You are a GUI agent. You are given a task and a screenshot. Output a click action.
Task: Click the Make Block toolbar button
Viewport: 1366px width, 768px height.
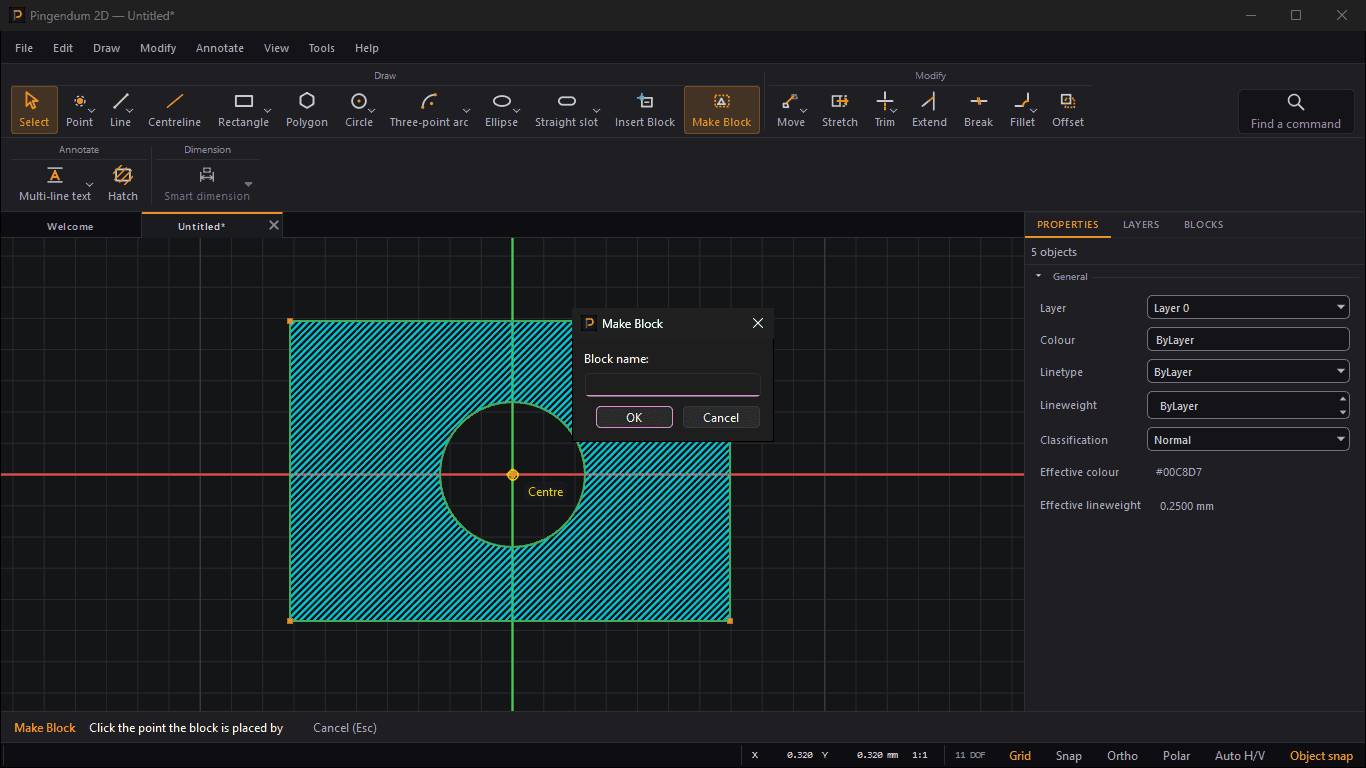(721, 110)
